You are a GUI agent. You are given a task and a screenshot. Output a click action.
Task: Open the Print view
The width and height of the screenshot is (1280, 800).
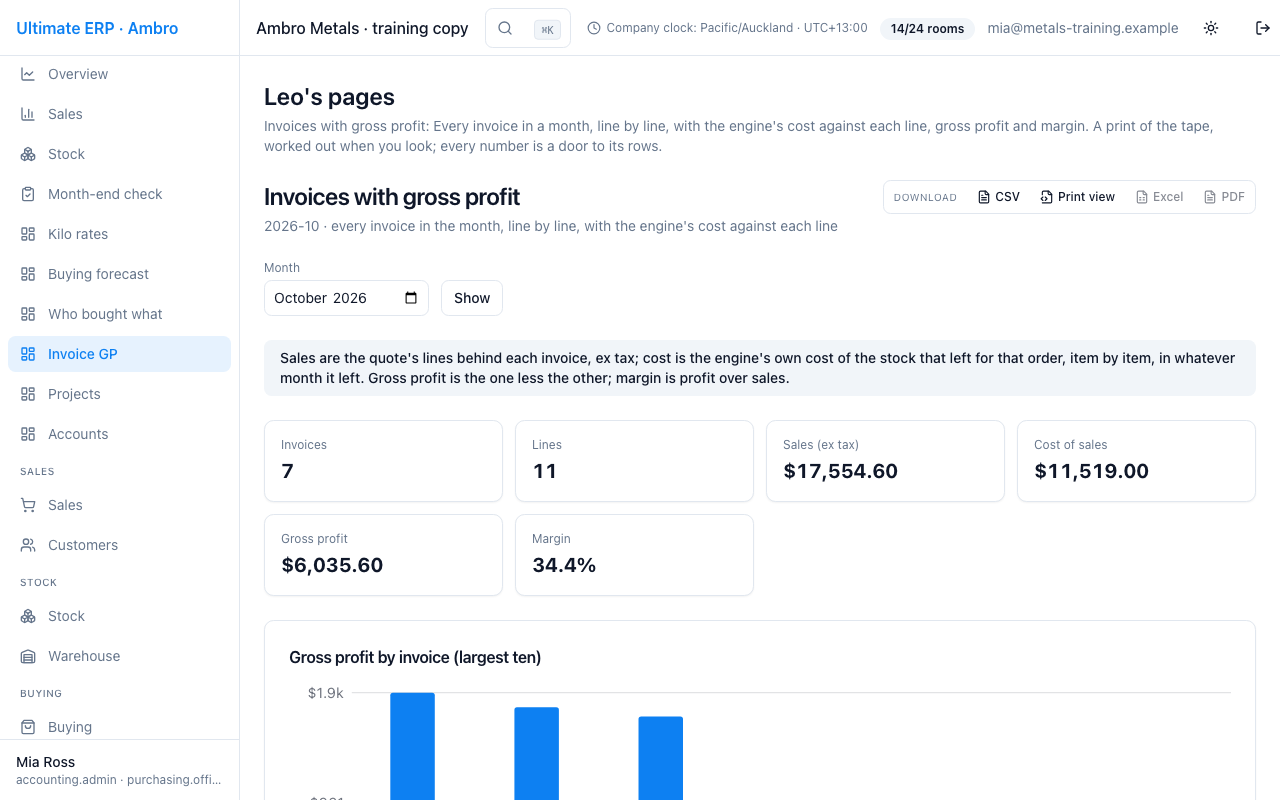pyautogui.click(x=1077, y=197)
